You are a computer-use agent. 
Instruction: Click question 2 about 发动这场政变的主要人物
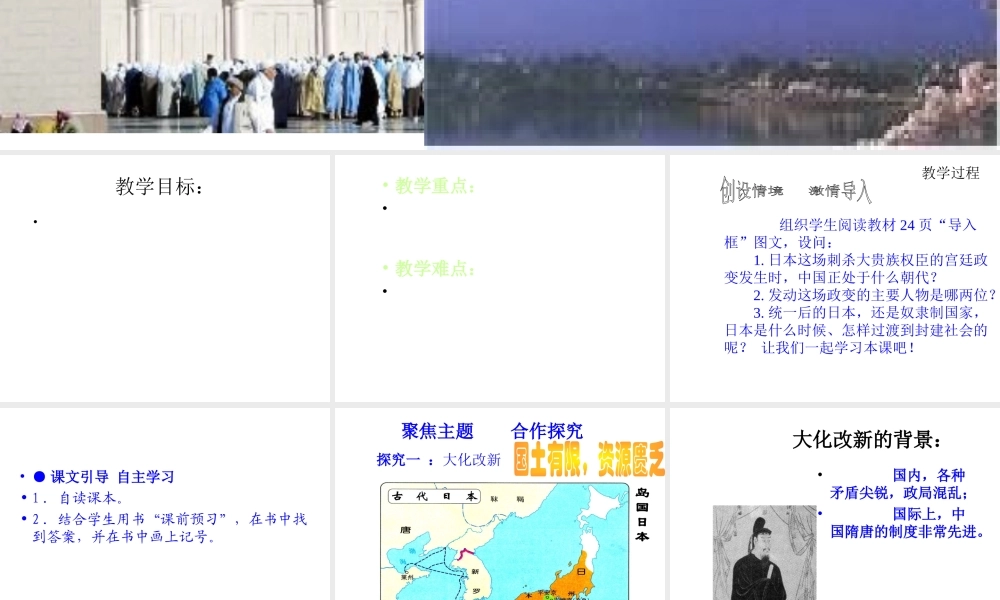[874, 295]
